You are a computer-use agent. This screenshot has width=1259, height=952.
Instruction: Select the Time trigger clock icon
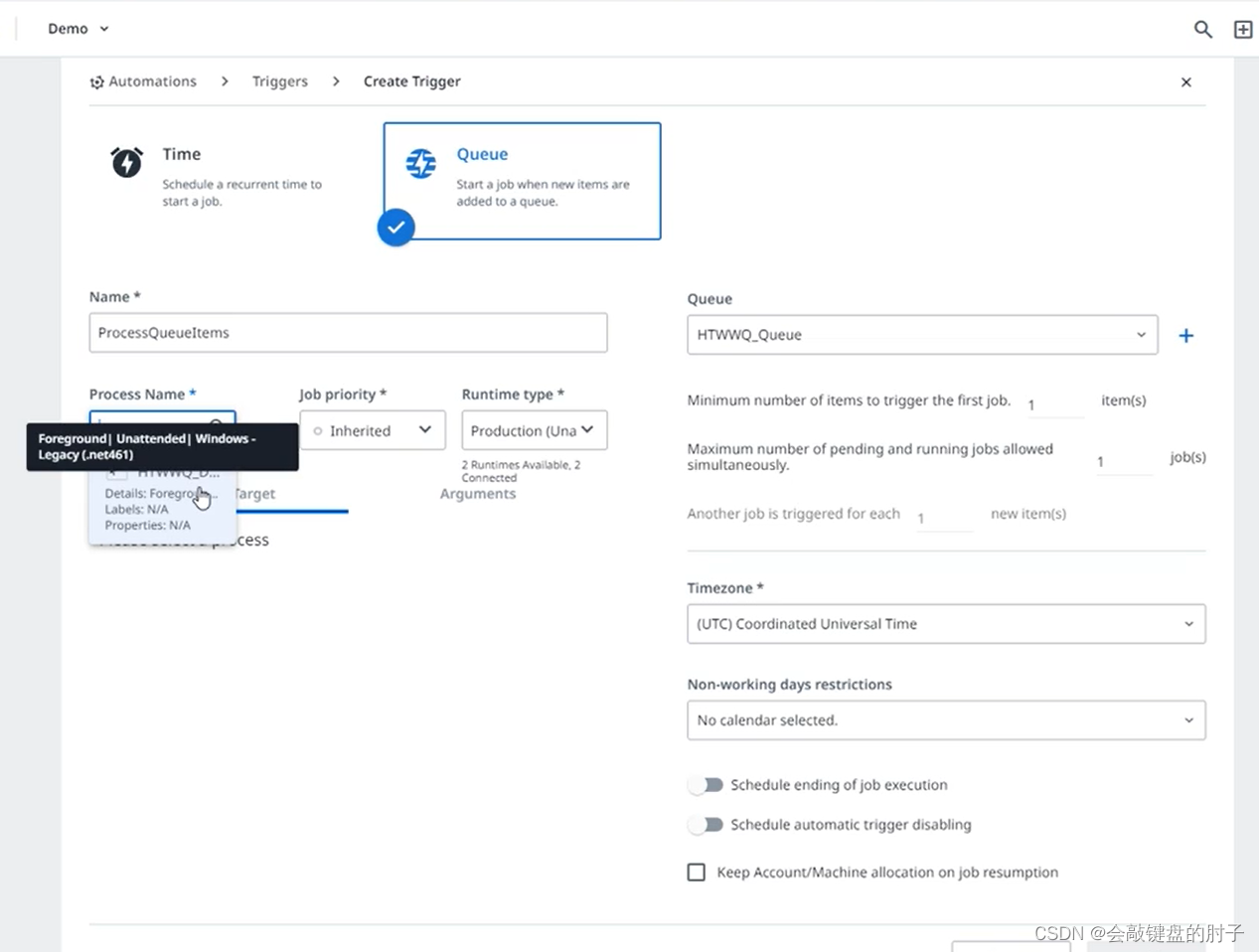(126, 162)
